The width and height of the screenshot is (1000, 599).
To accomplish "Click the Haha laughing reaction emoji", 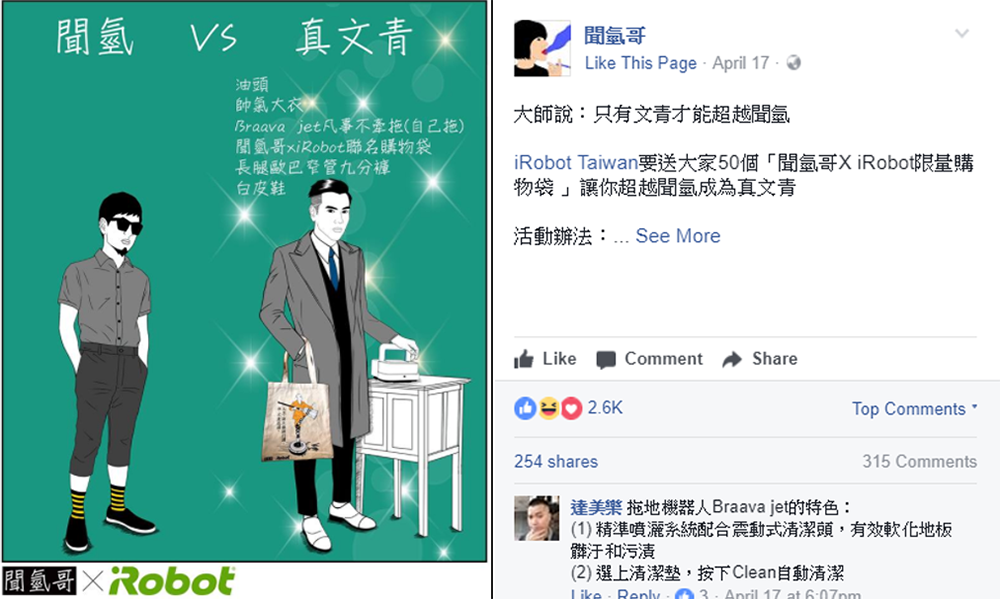I will coord(548,408).
